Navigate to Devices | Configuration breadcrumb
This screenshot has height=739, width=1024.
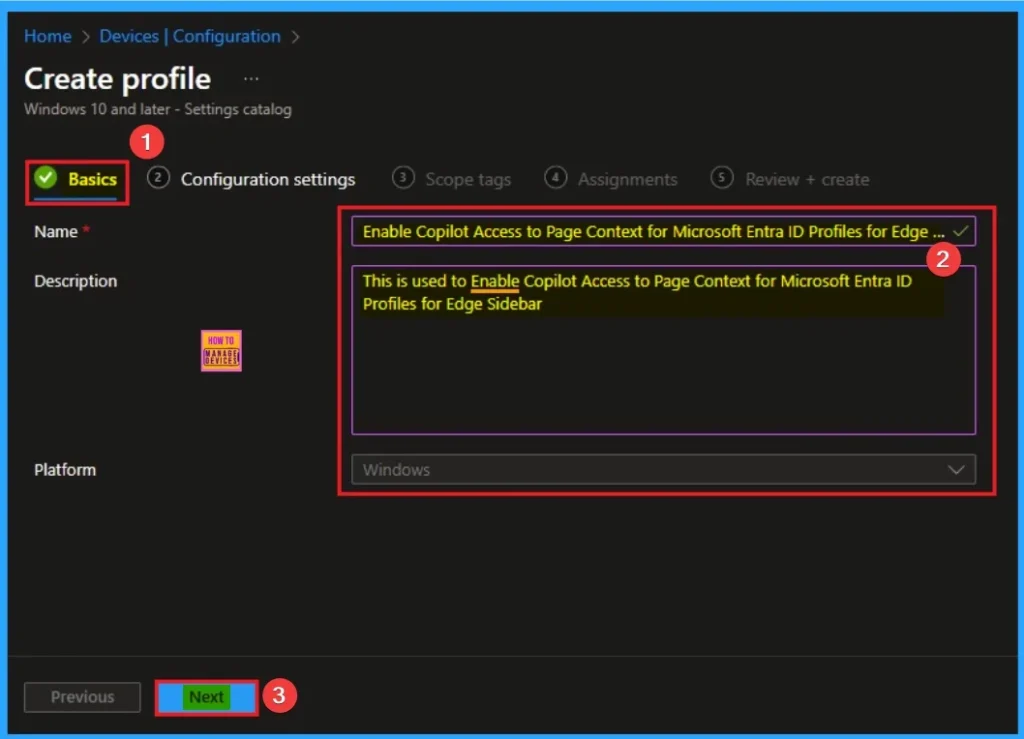[x=189, y=36]
